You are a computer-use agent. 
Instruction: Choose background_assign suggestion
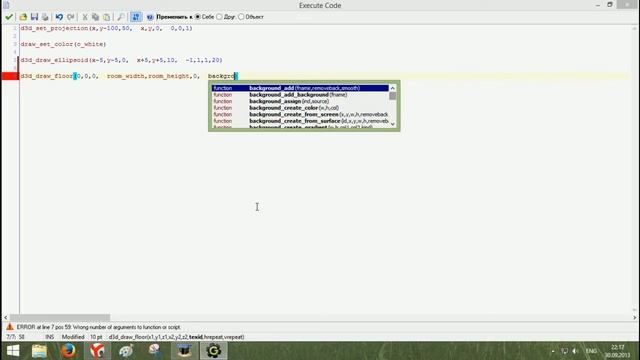[x=300, y=101]
